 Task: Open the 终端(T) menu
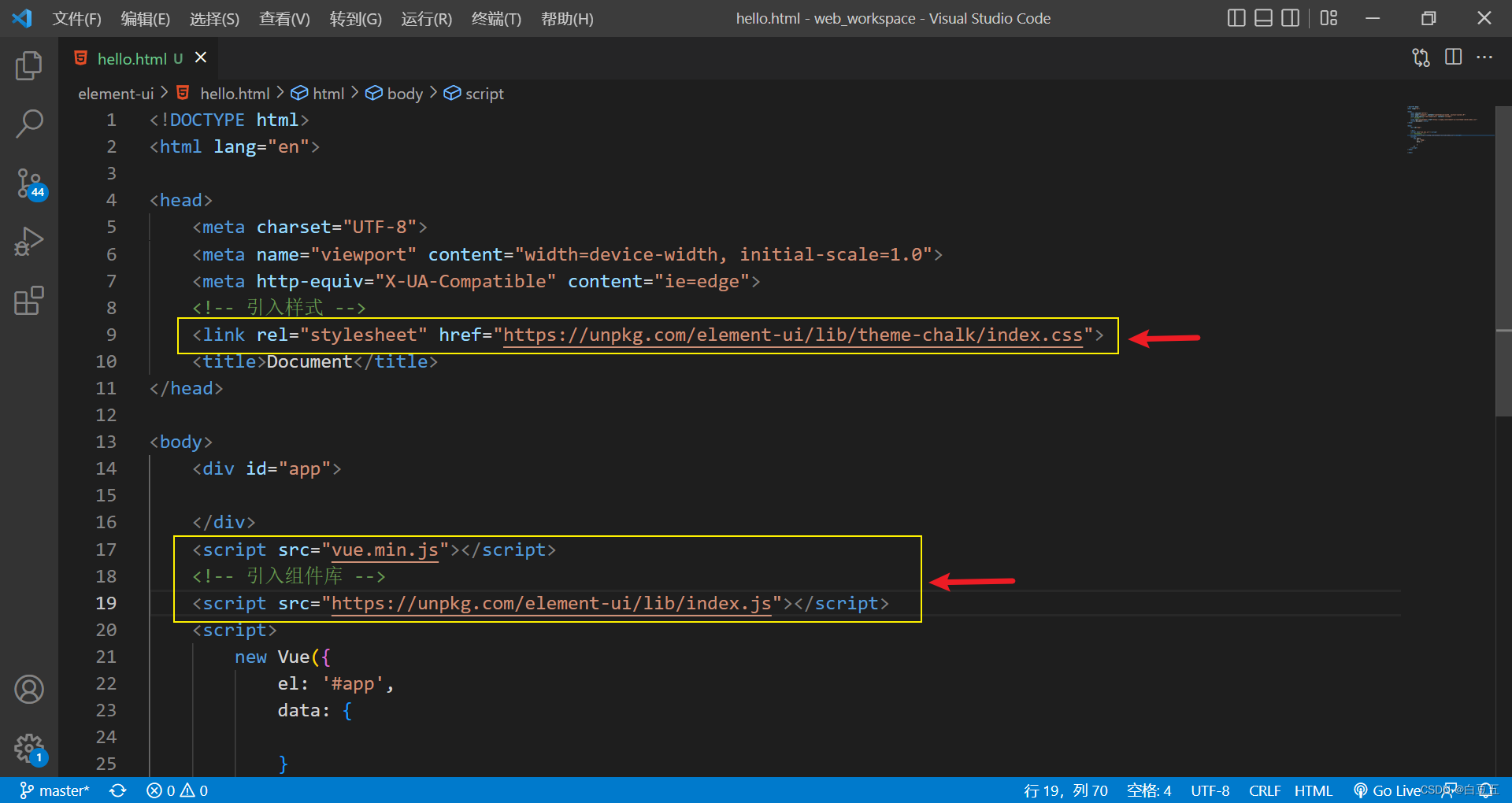(x=496, y=19)
